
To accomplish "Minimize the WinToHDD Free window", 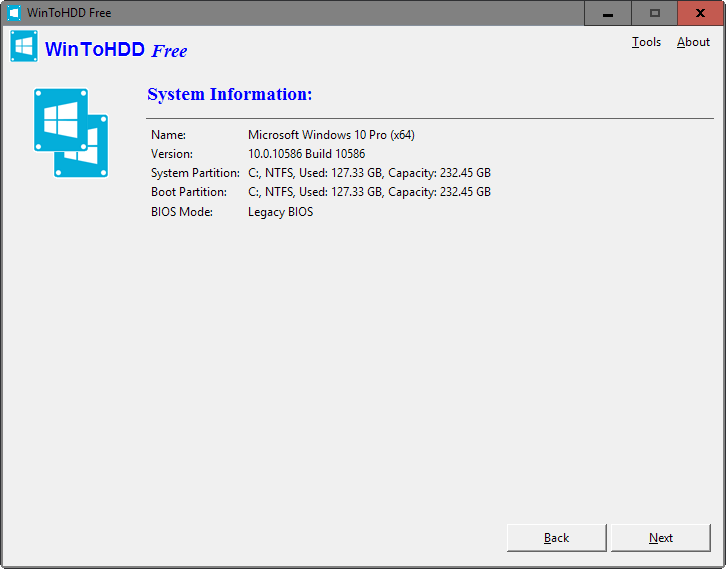I will (x=608, y=13).
